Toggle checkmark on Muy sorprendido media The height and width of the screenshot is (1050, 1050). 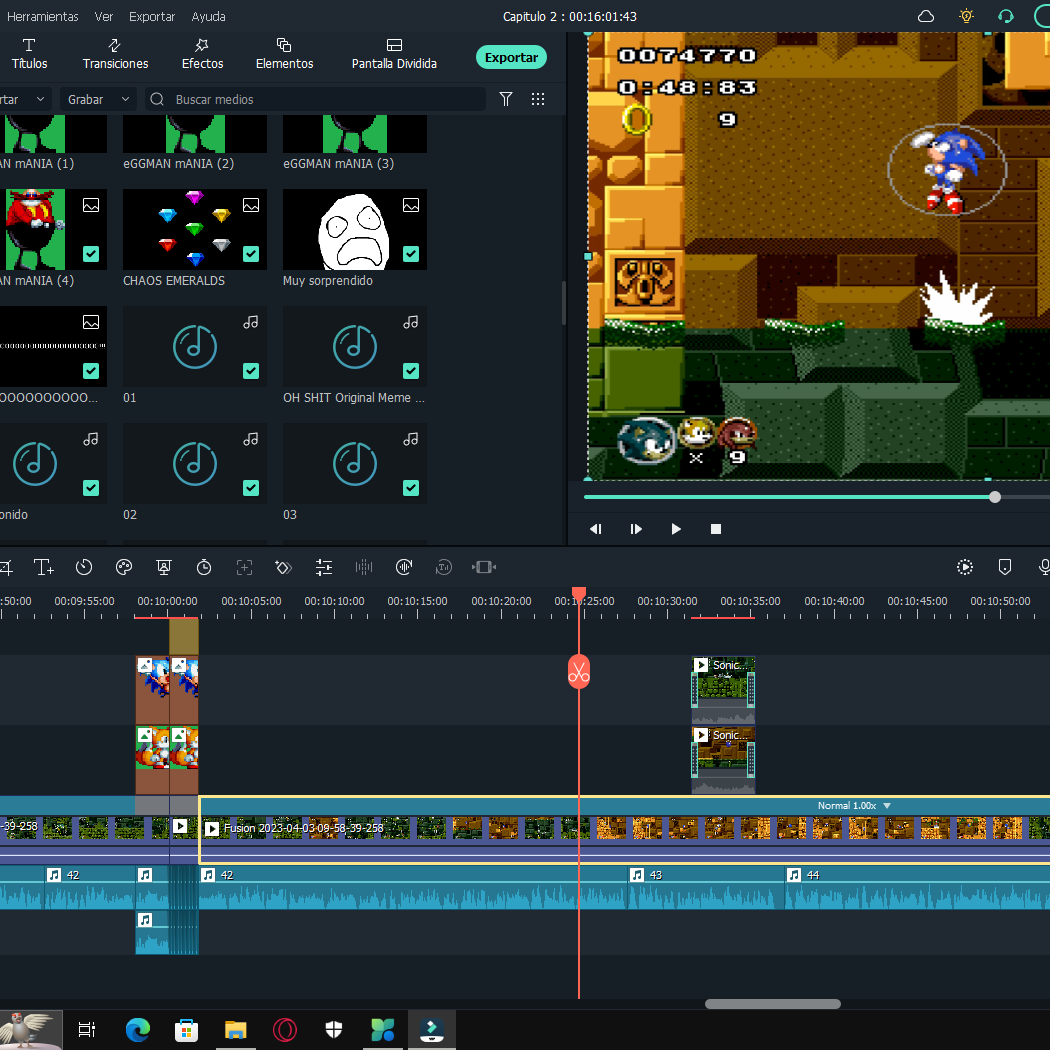click(x=411, y=254)
